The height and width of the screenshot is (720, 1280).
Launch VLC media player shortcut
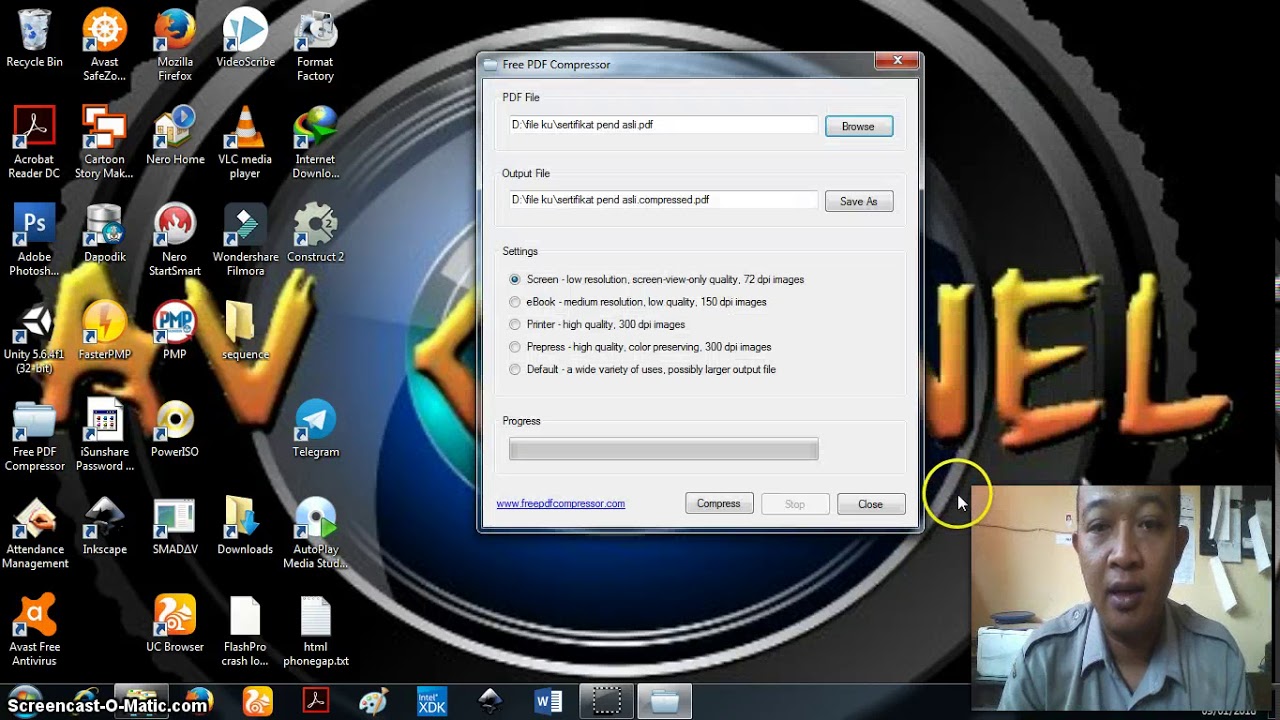245,143
